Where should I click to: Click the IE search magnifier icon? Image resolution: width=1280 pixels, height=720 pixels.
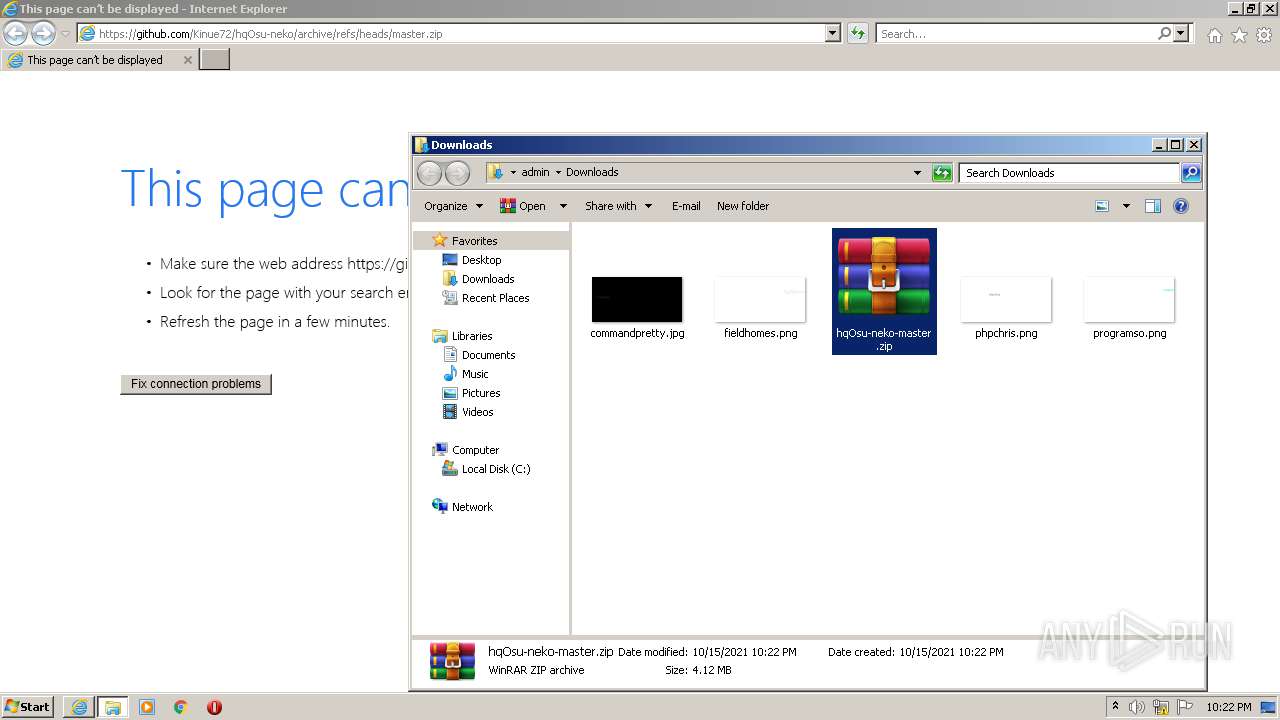pos(1164,33)
